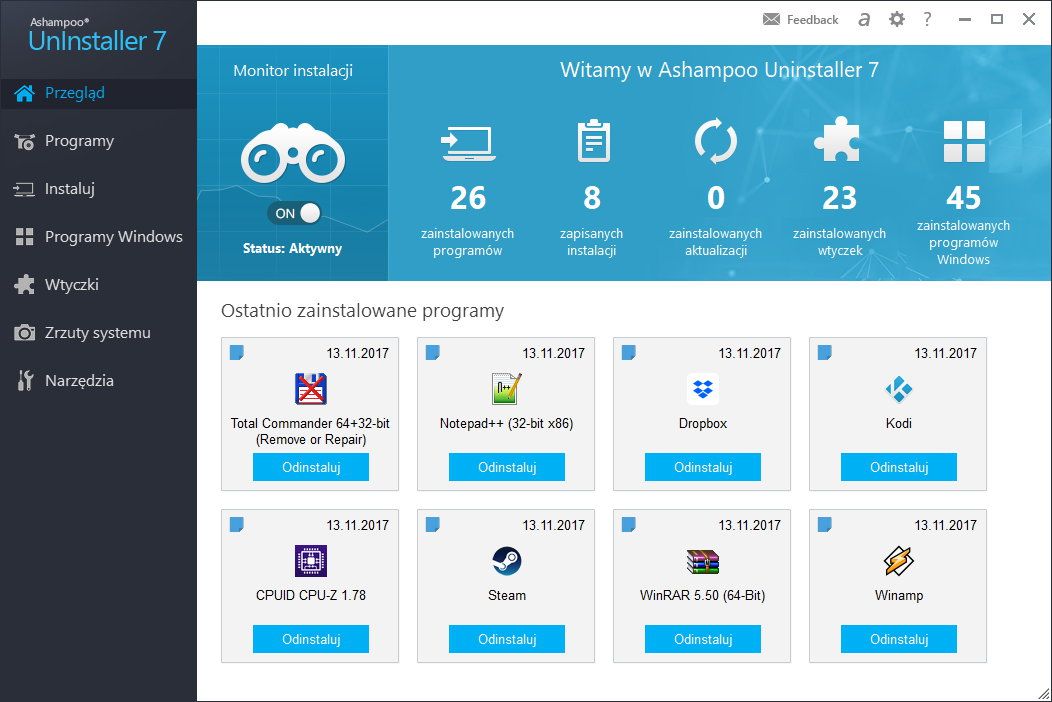Uninstall Total Commander 64+32-bit
Screen dimensions: 1052x702
(311, 467)
